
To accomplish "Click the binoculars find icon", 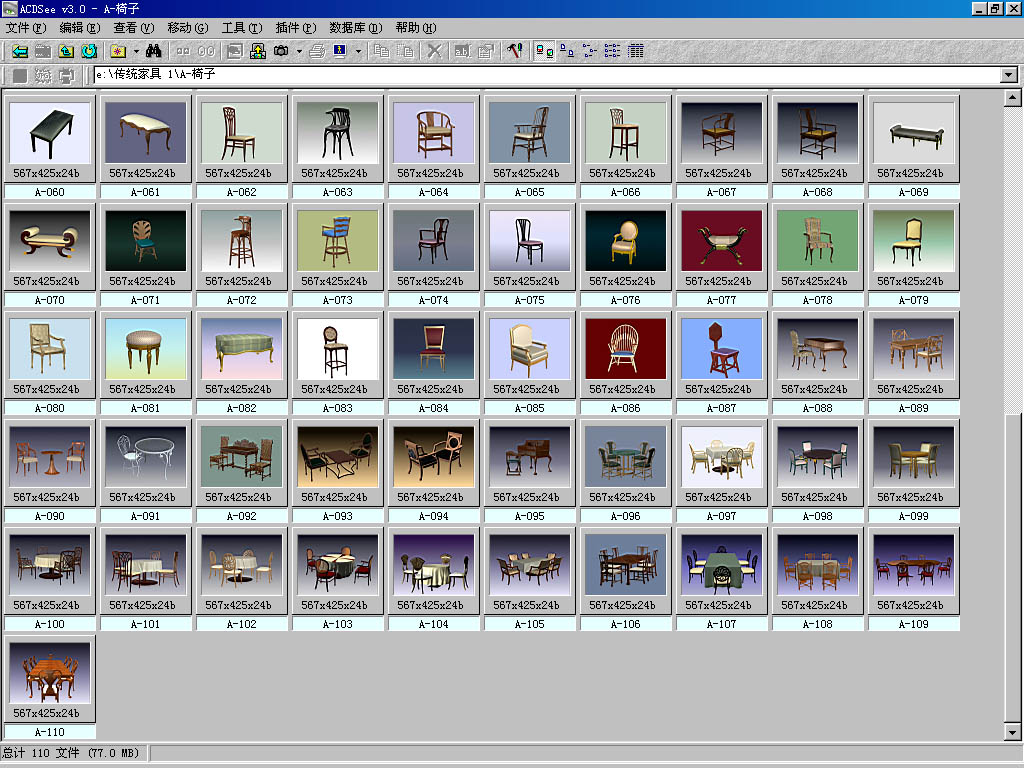I will click(x=154, y=51).
